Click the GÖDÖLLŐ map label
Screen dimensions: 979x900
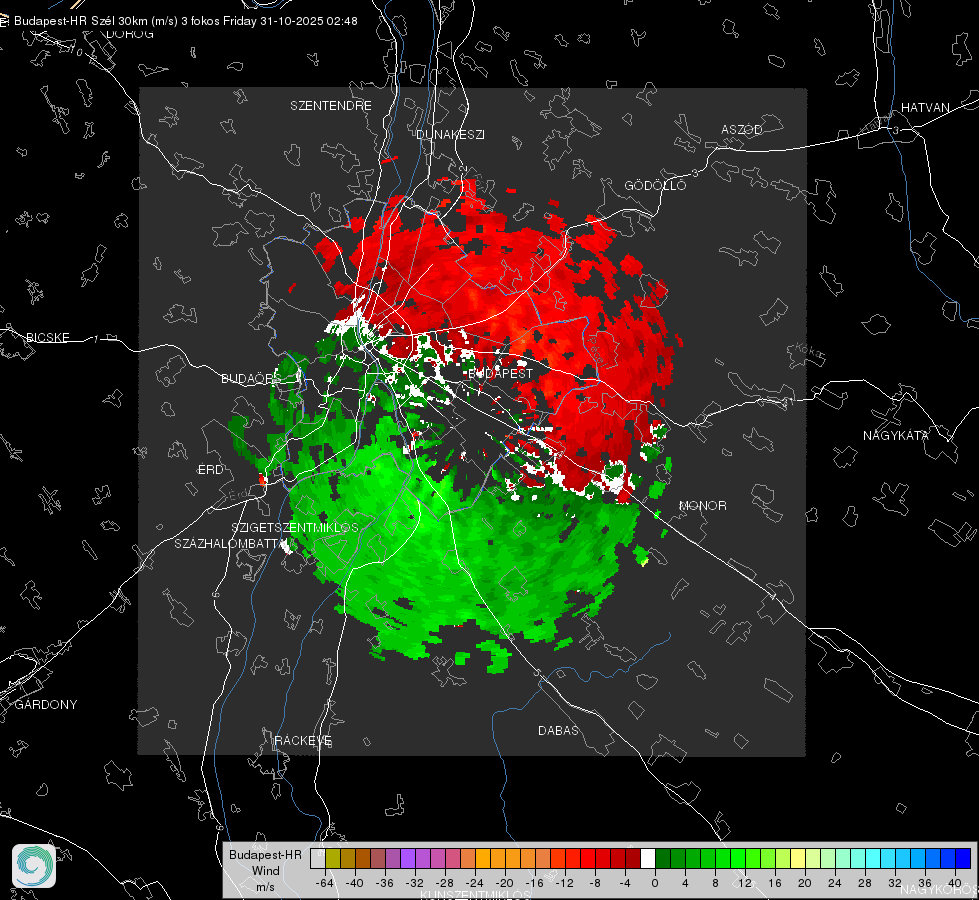tap(655, 185)
